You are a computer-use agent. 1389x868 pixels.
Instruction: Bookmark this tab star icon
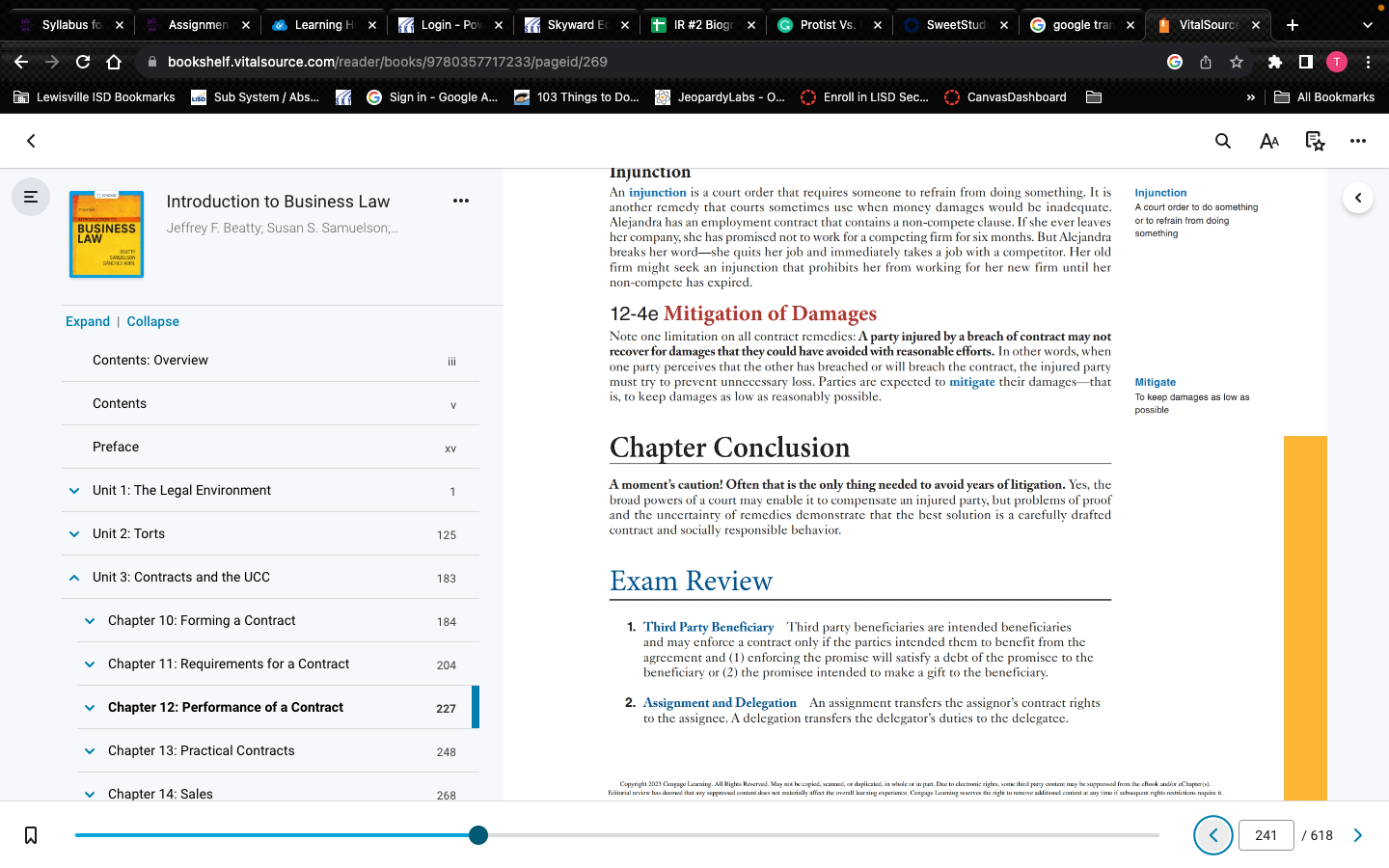click(x=1237, y=62)
